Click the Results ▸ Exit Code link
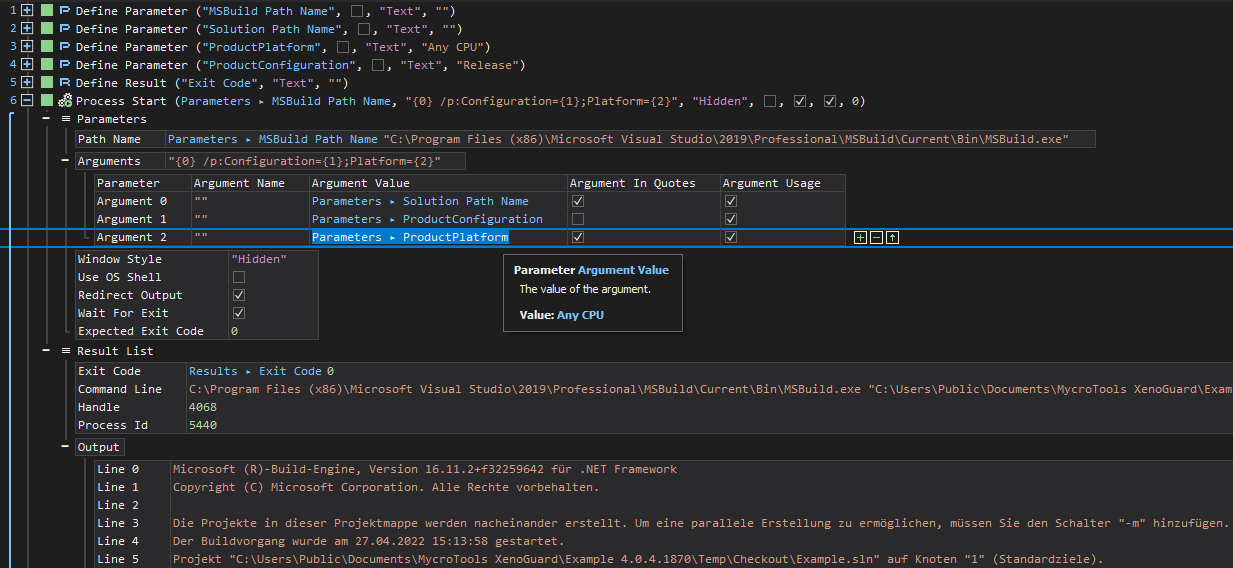Image resolution: width=1233 pixels, height=568 pixels. coord(261,371)
